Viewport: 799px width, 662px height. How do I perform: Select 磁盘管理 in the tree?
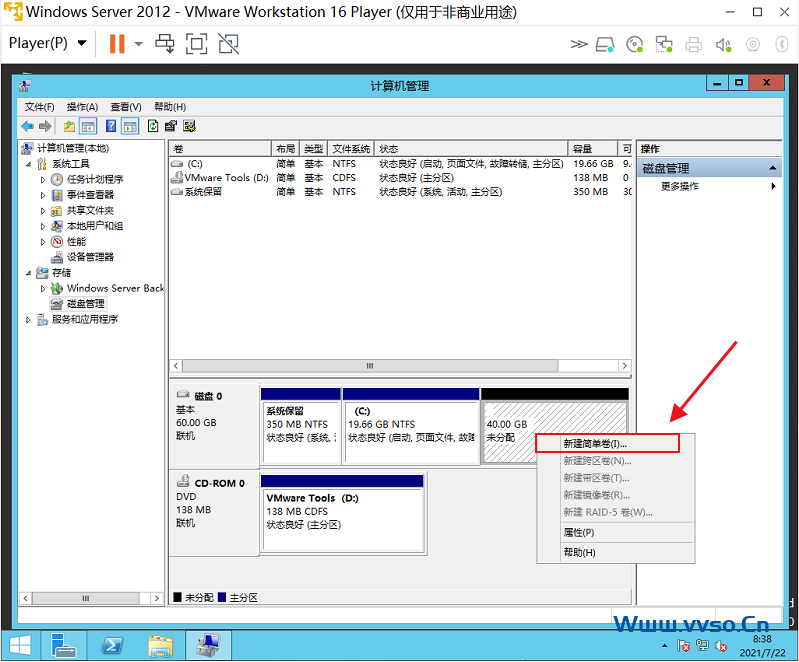86,304
